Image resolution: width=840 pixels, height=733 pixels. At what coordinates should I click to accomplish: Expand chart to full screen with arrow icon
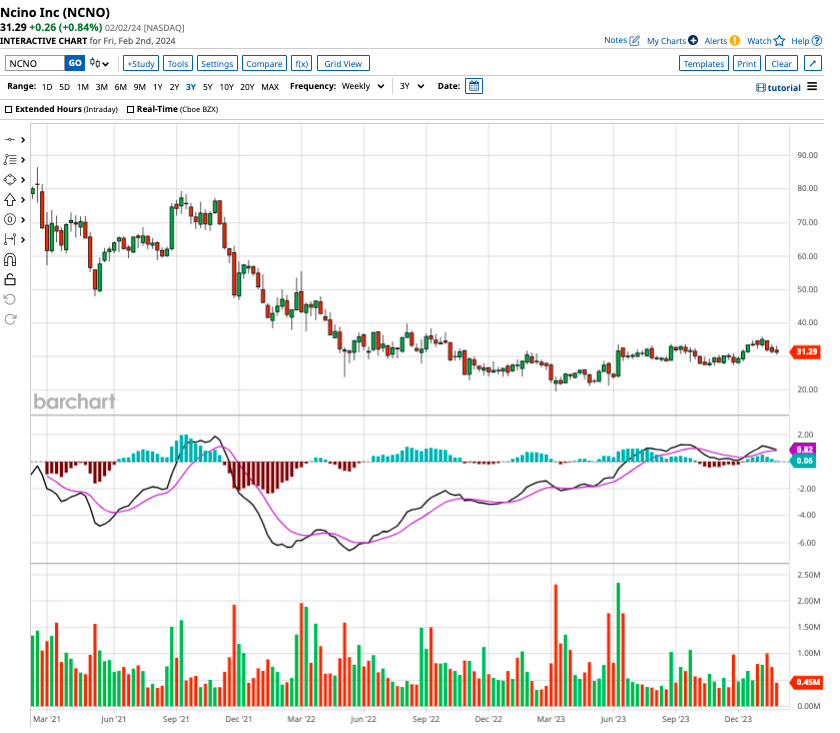pyautogui.click(x=810, y=63)
